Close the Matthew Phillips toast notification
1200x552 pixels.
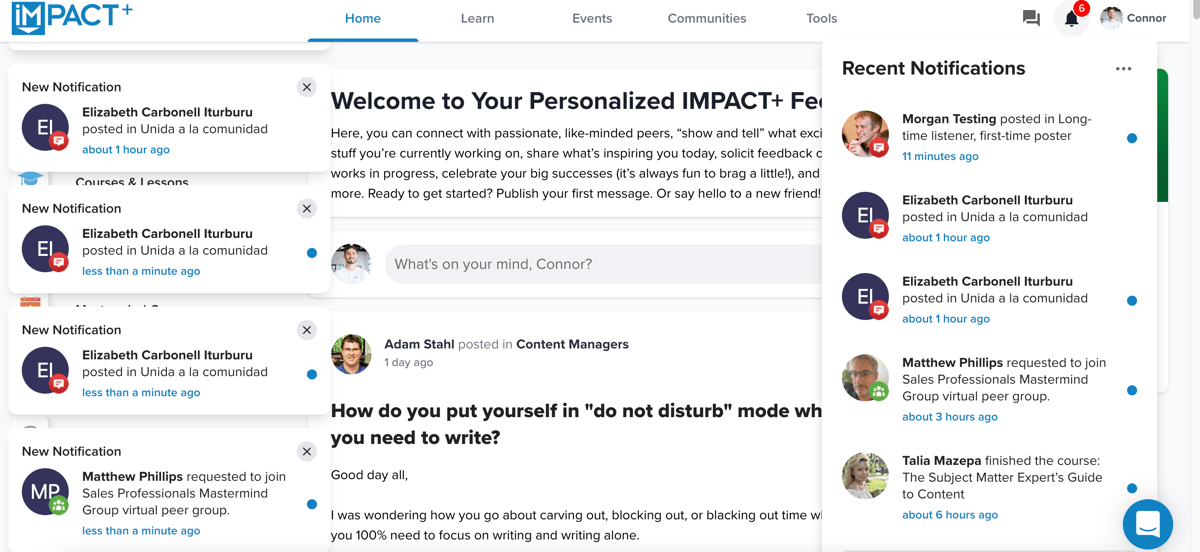pyautogui.click(x=307, y=451)
